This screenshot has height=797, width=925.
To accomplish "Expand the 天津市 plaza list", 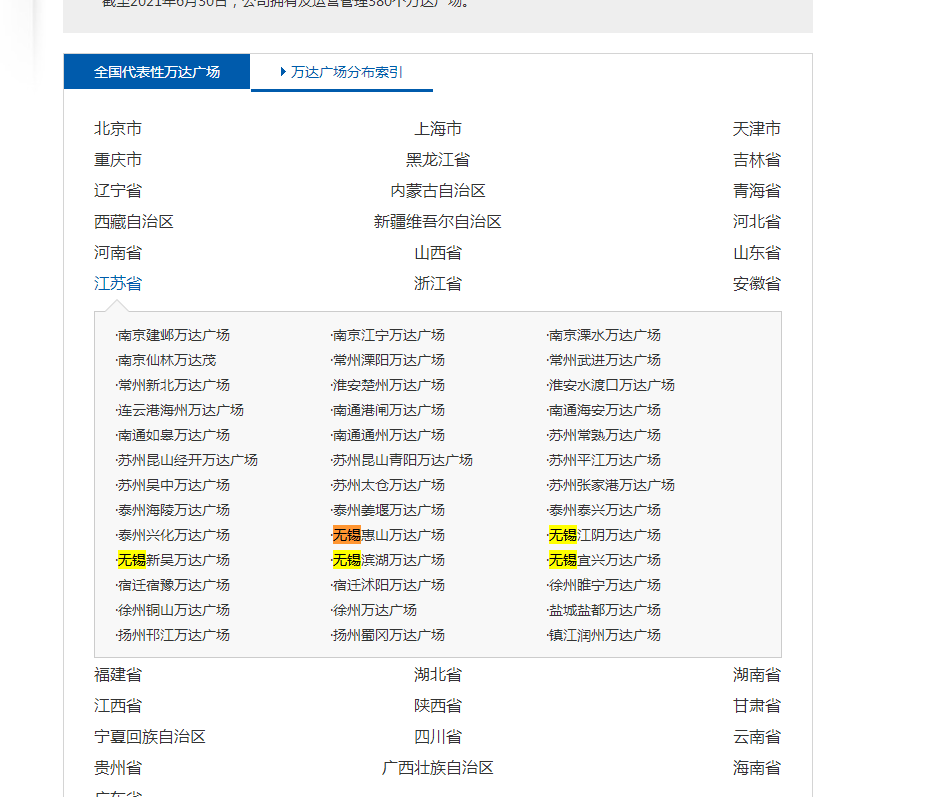I will [x=757, y=129].
